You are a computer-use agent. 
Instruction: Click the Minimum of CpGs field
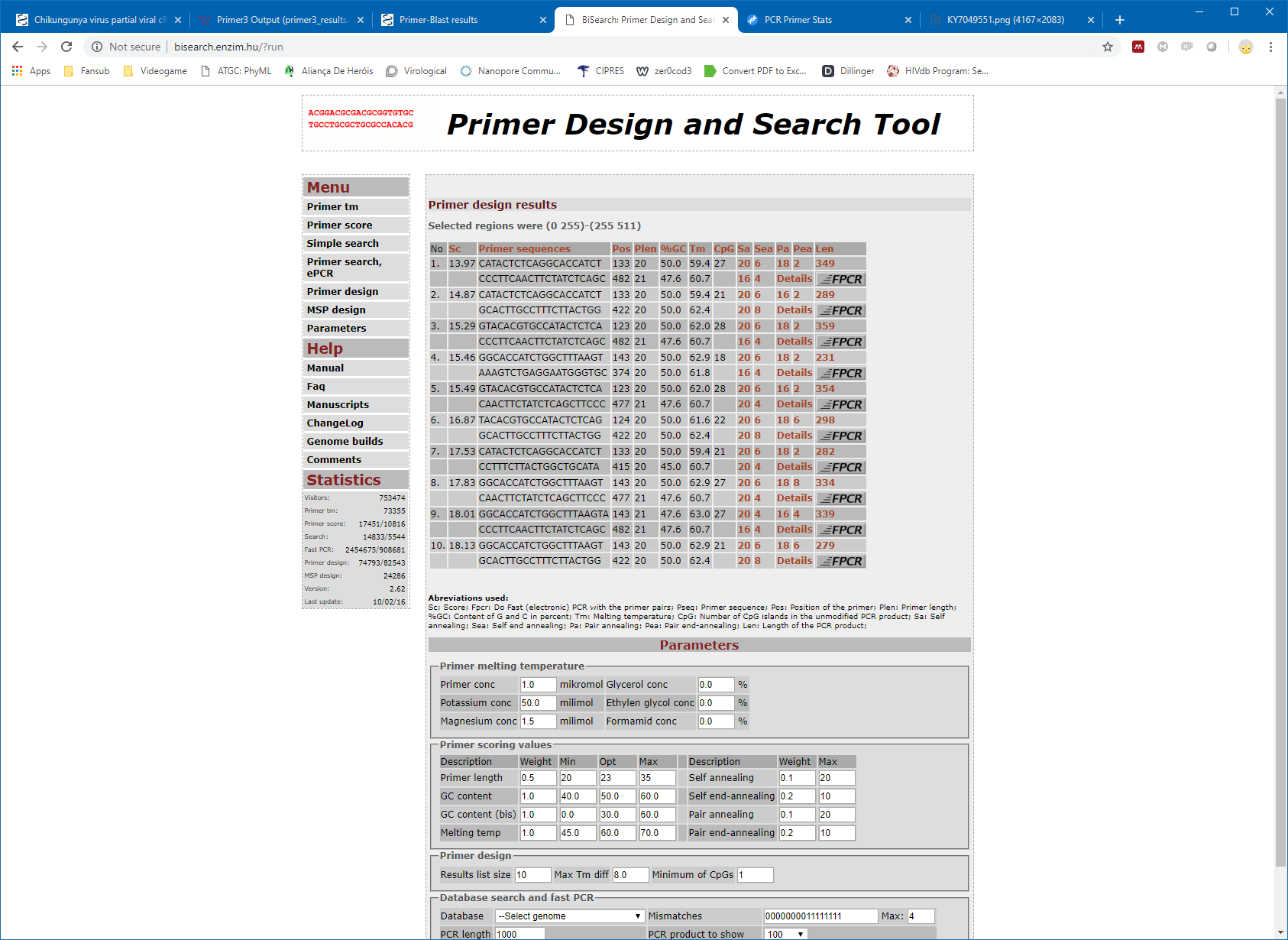pos(755,875)
